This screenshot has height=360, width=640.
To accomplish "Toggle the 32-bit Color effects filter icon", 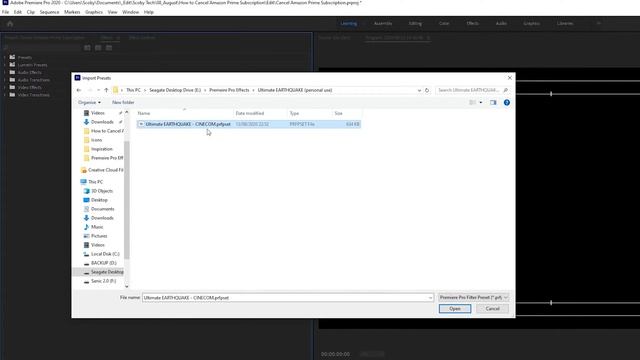I will coord(98,48).
